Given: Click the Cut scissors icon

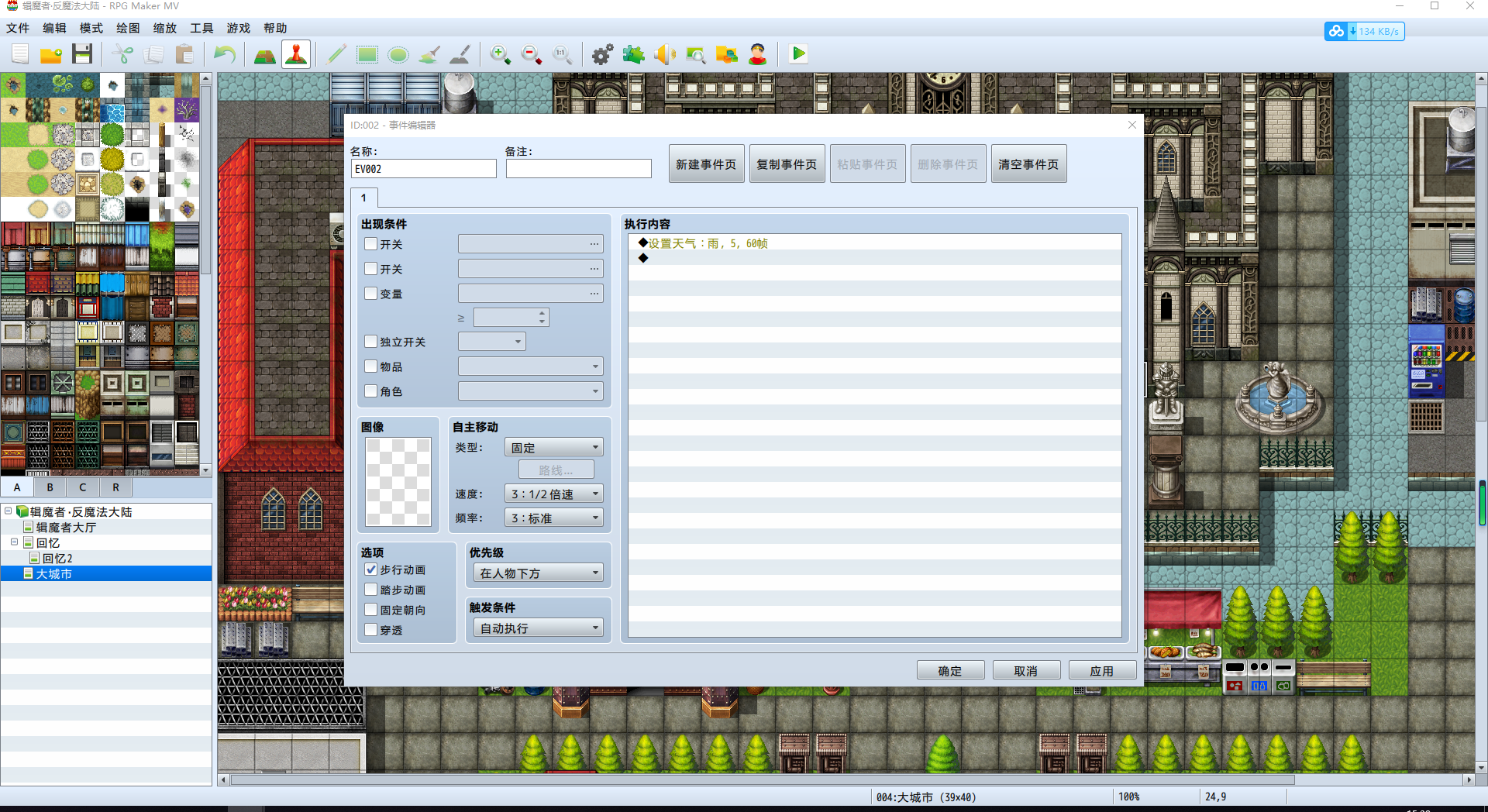Looking at the screenshot, I should (122, 54).
